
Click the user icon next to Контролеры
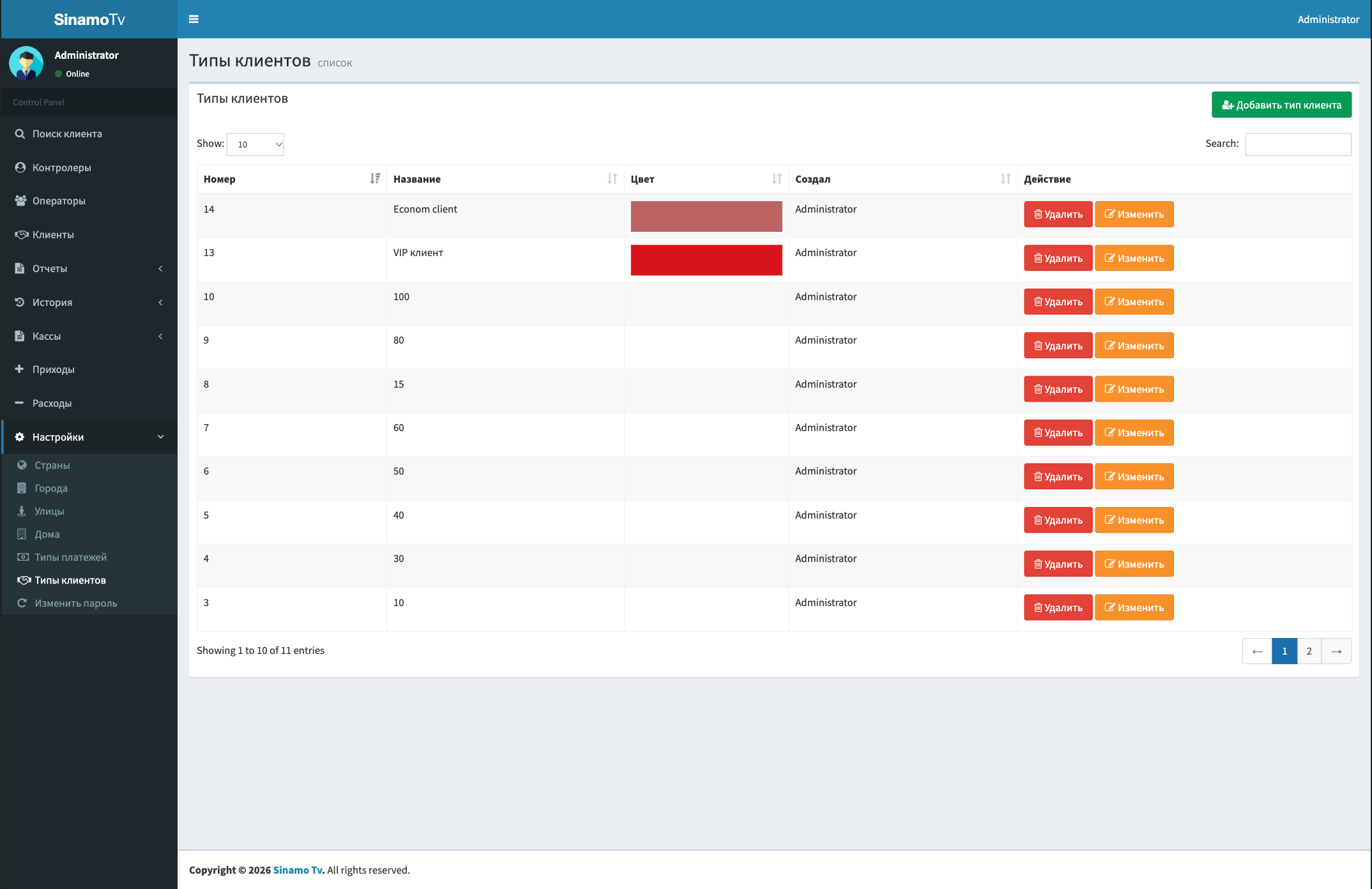(x=20, y=167)
